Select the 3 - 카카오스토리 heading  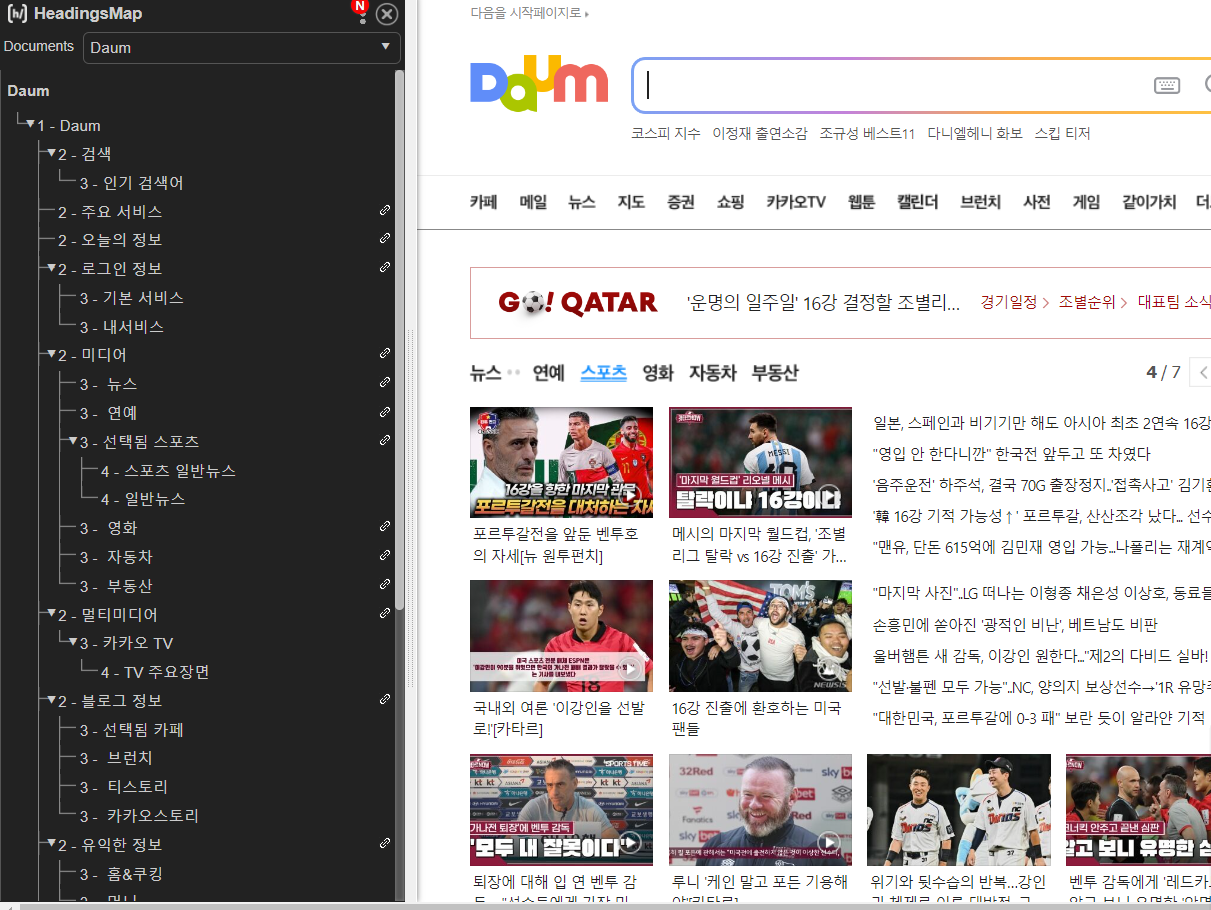[x=140, y=816]
